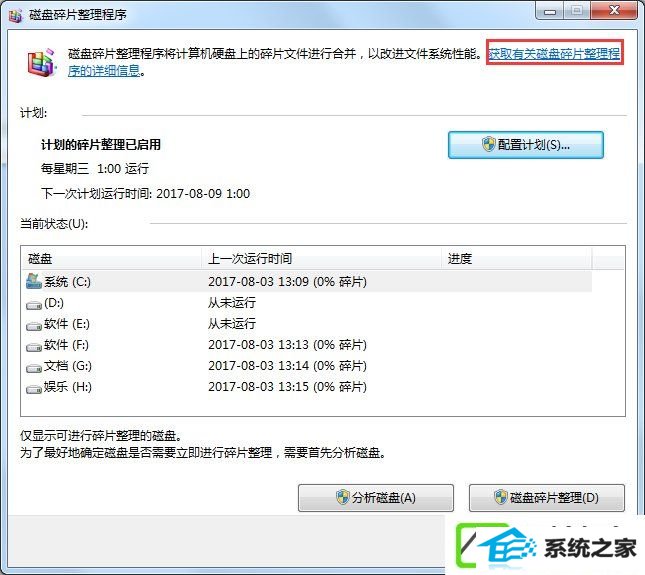Click the 分析磁盘(A) button

click(x=376, y=498)
